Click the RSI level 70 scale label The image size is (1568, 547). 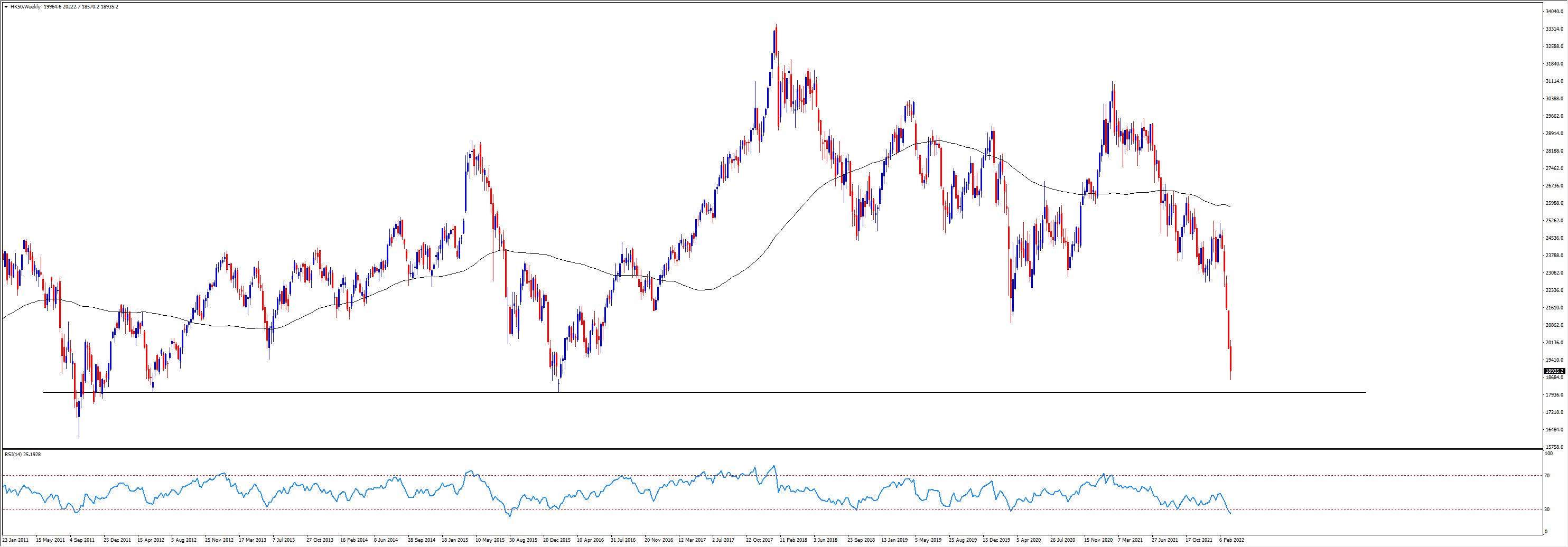click(1547, 476)
